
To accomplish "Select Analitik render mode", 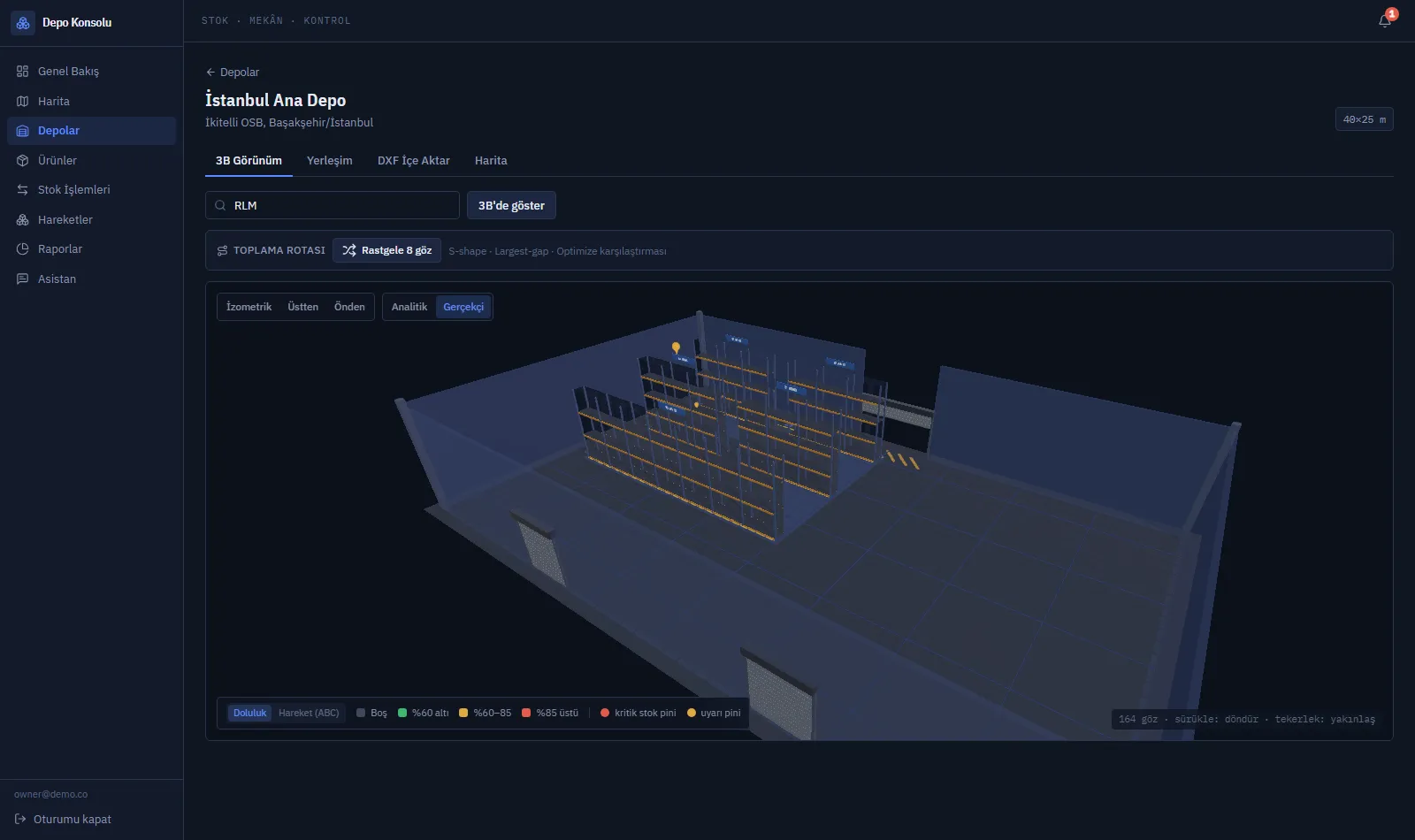I will [x=409, y=307].
